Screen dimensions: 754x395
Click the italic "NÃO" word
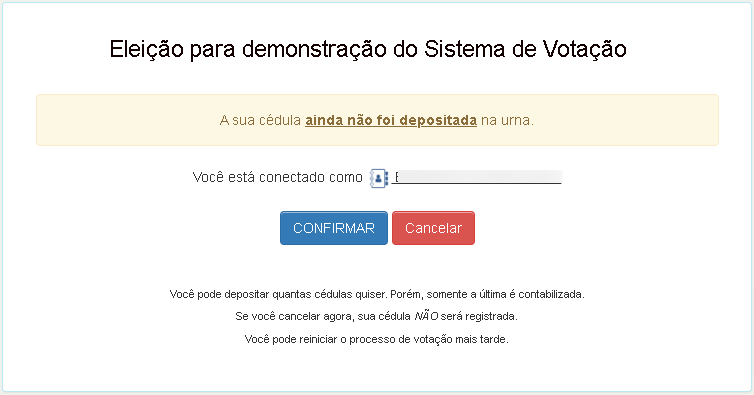pyautogui.click(x=426, y=317)
